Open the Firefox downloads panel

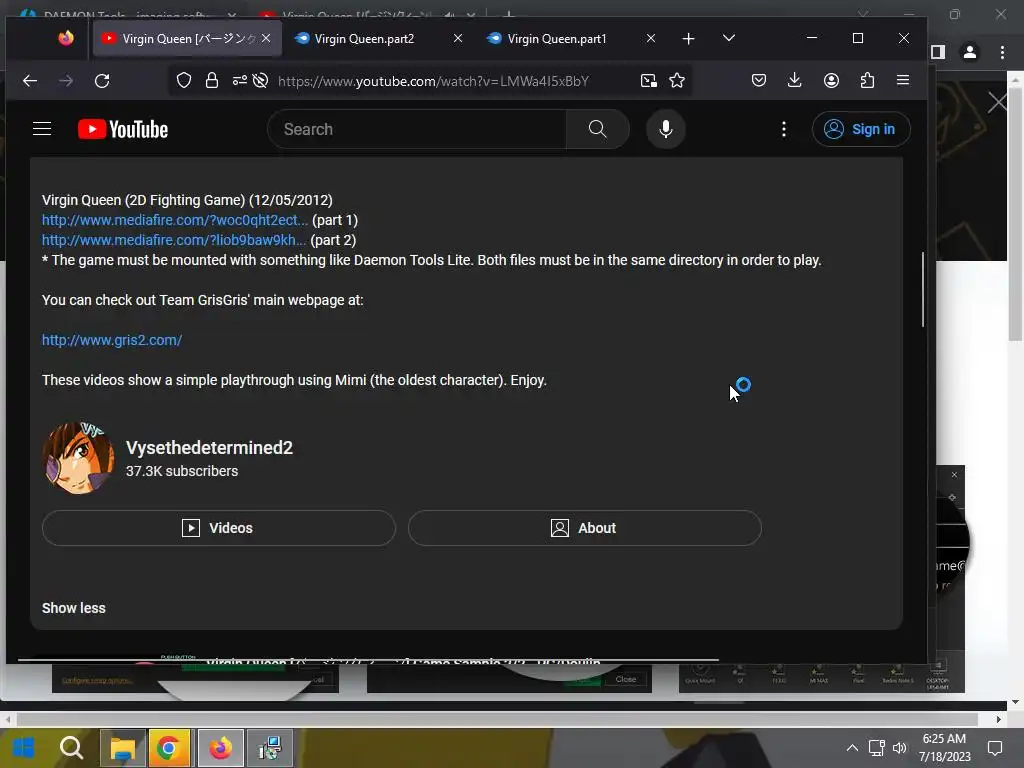[795, 80]
